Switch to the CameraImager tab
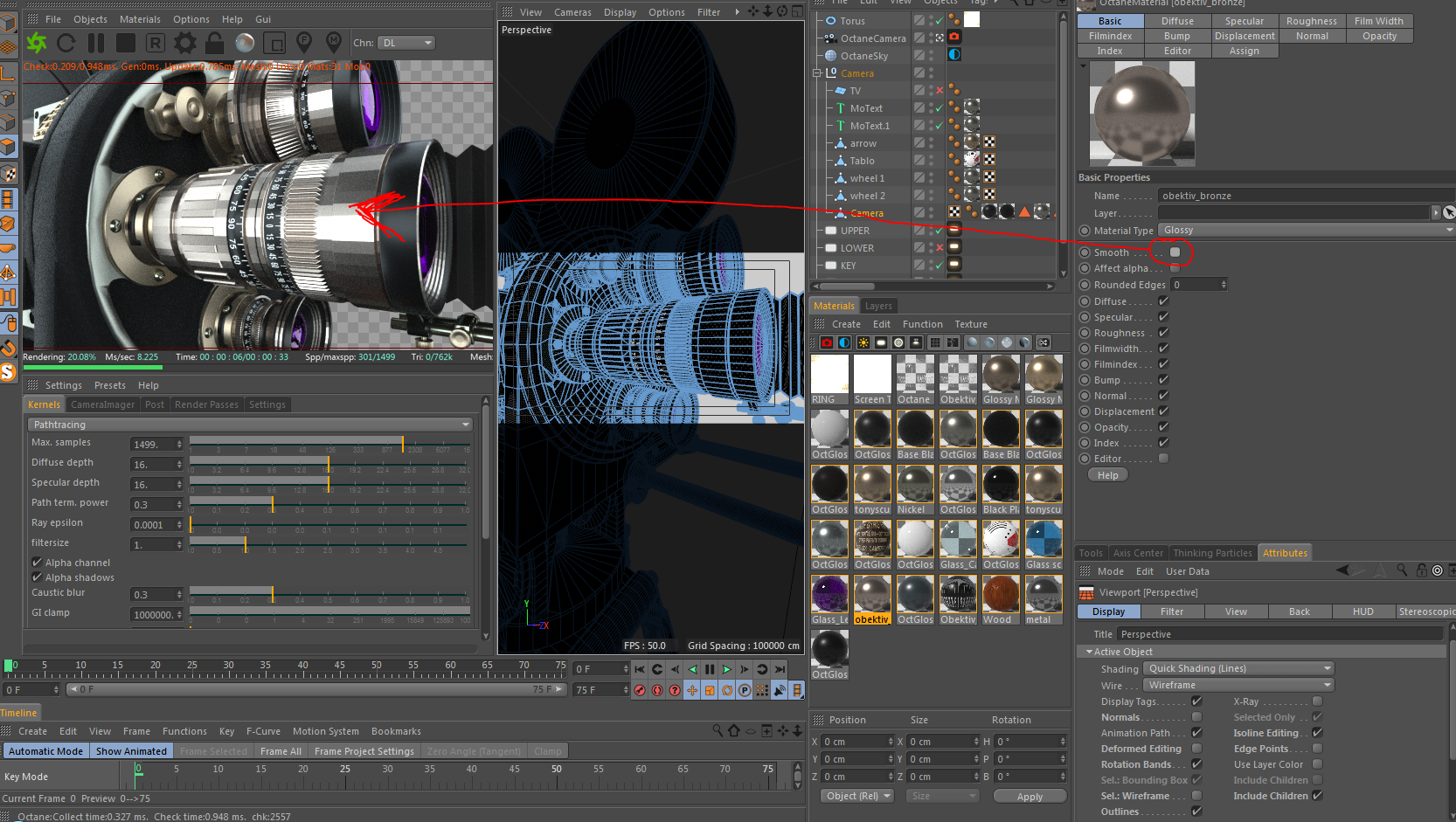Viewport: 1456px width, 822px height. click(x=102, y=404)
